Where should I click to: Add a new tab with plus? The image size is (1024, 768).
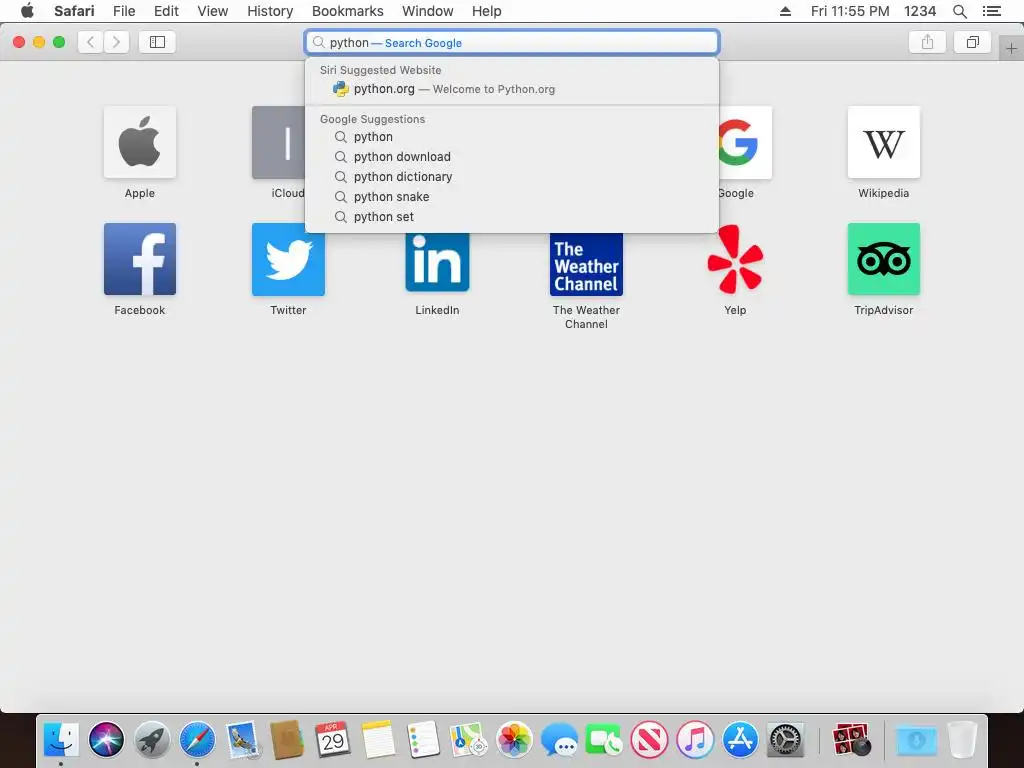click(1011, 49)
